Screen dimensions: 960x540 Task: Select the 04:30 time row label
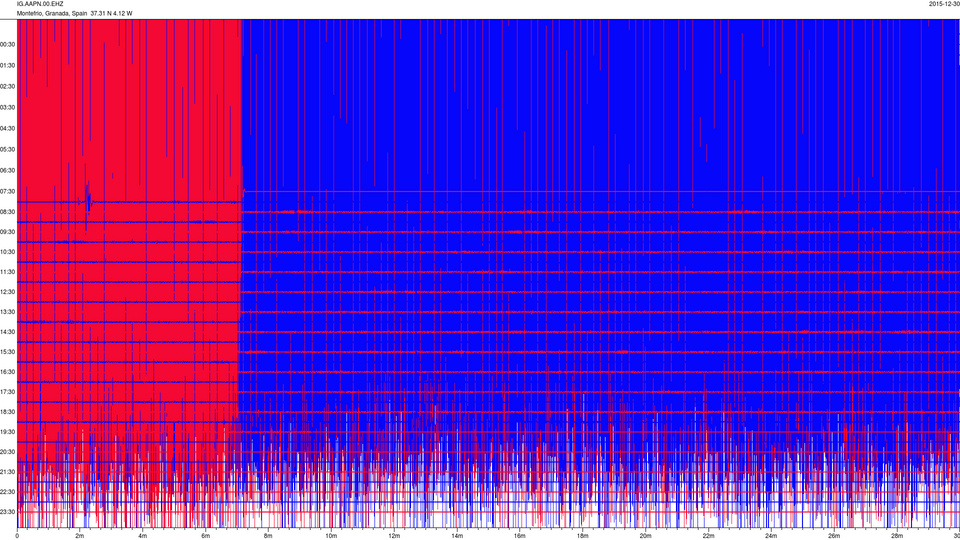click(7, 129)
